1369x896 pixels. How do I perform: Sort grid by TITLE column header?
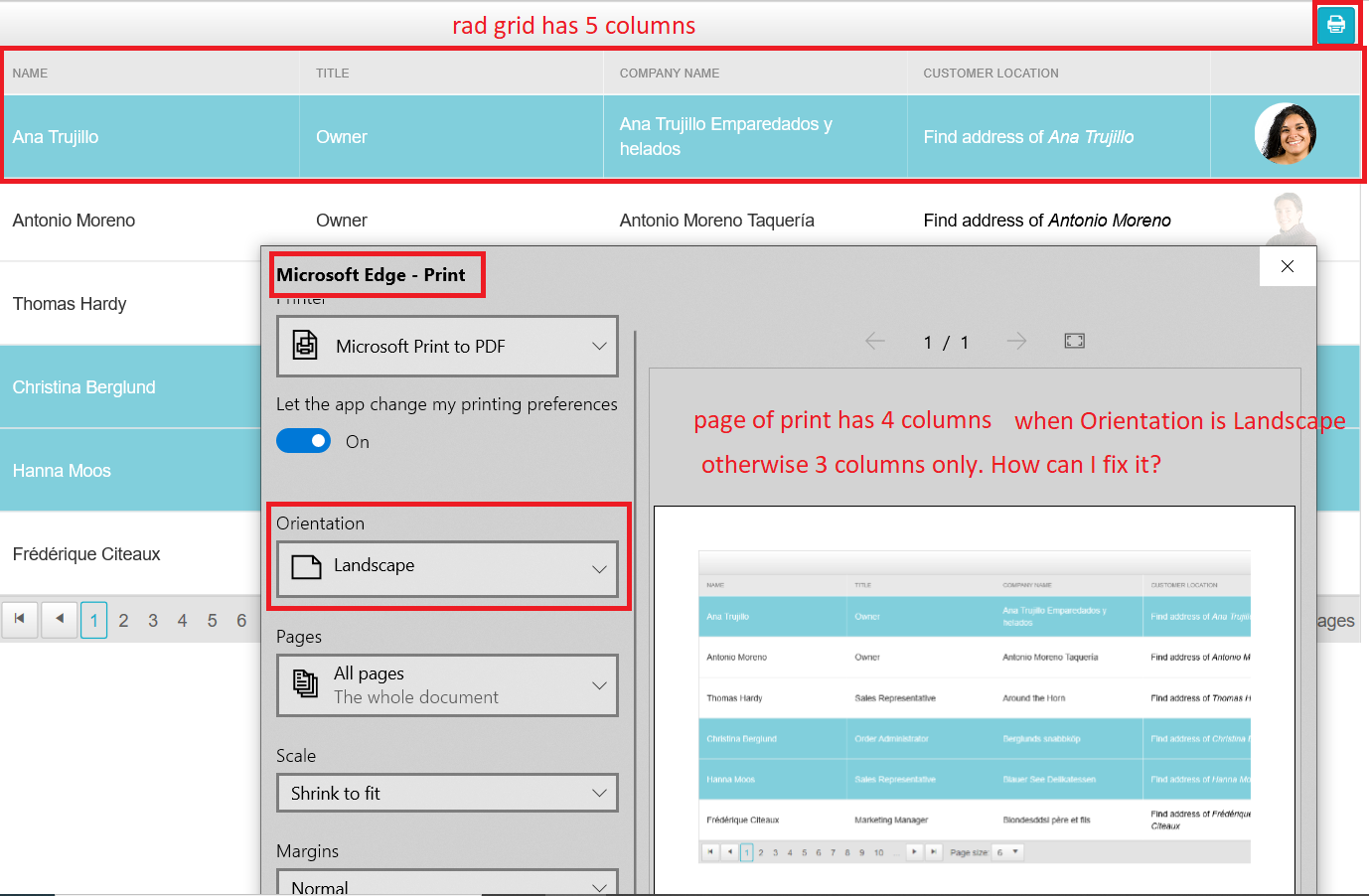[x=333, y=74]
